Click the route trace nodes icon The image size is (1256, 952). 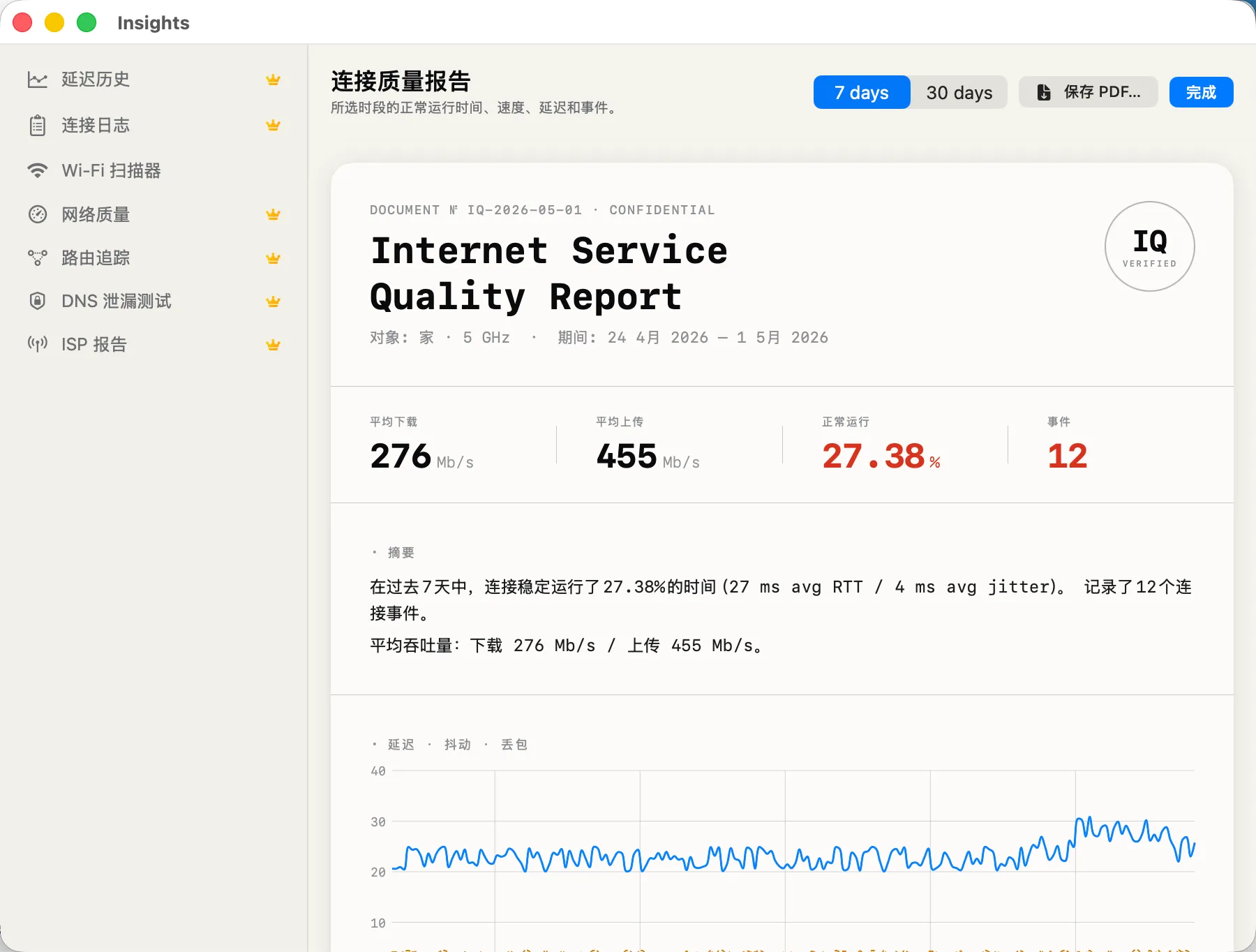pos(38,258)
